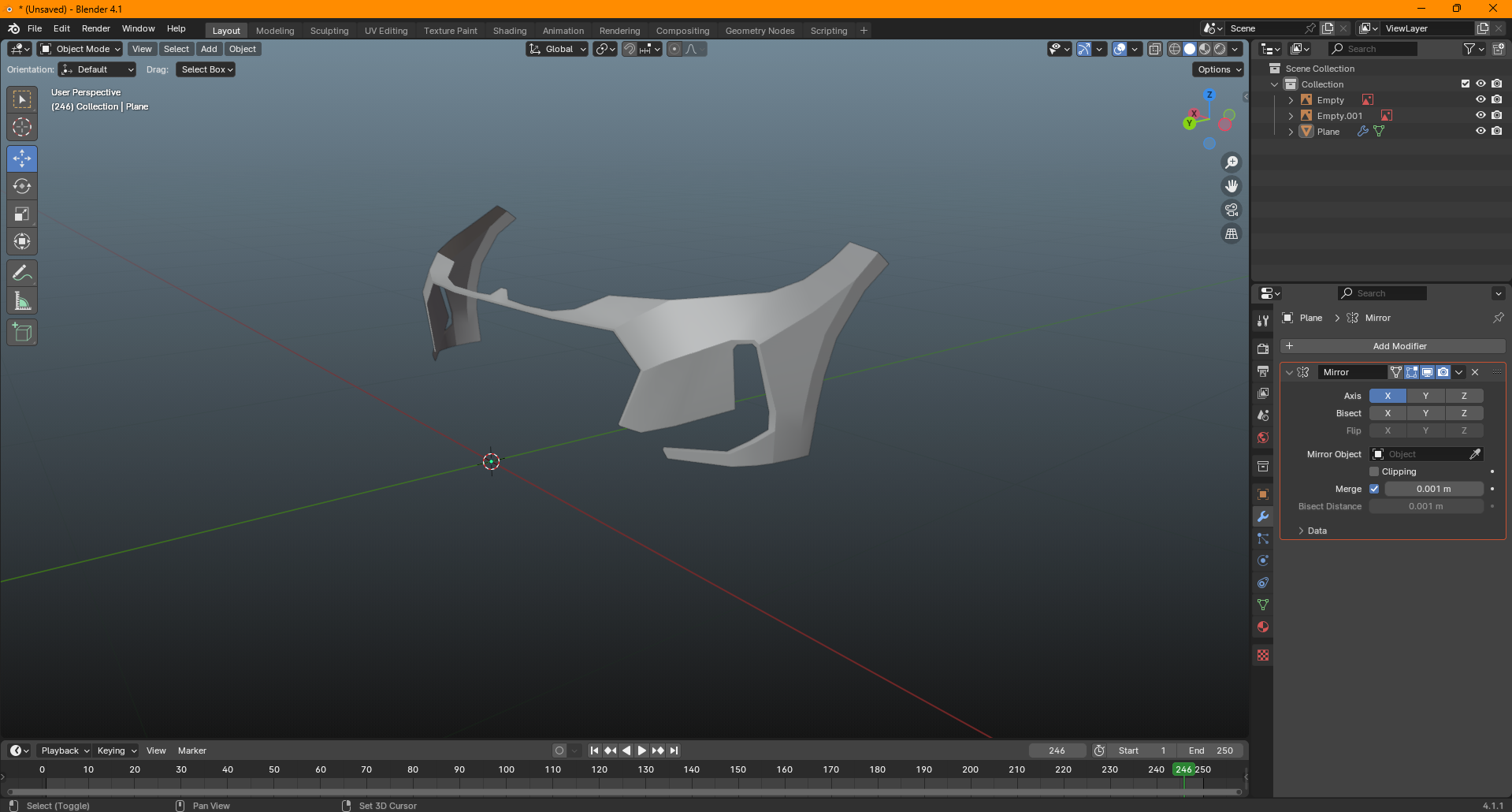Viewport: 1512px width, 812px height.
Task: Click the current frame 246 field
Action: pos(1057,751)
